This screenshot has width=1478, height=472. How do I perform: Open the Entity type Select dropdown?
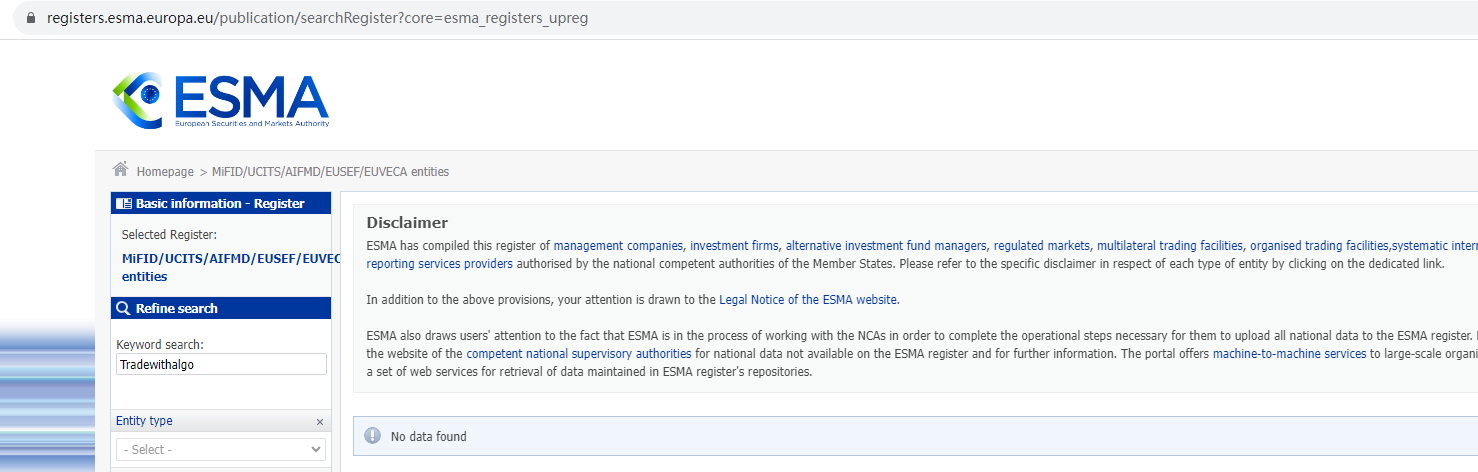pyautogui.click(x=221, y=450)
